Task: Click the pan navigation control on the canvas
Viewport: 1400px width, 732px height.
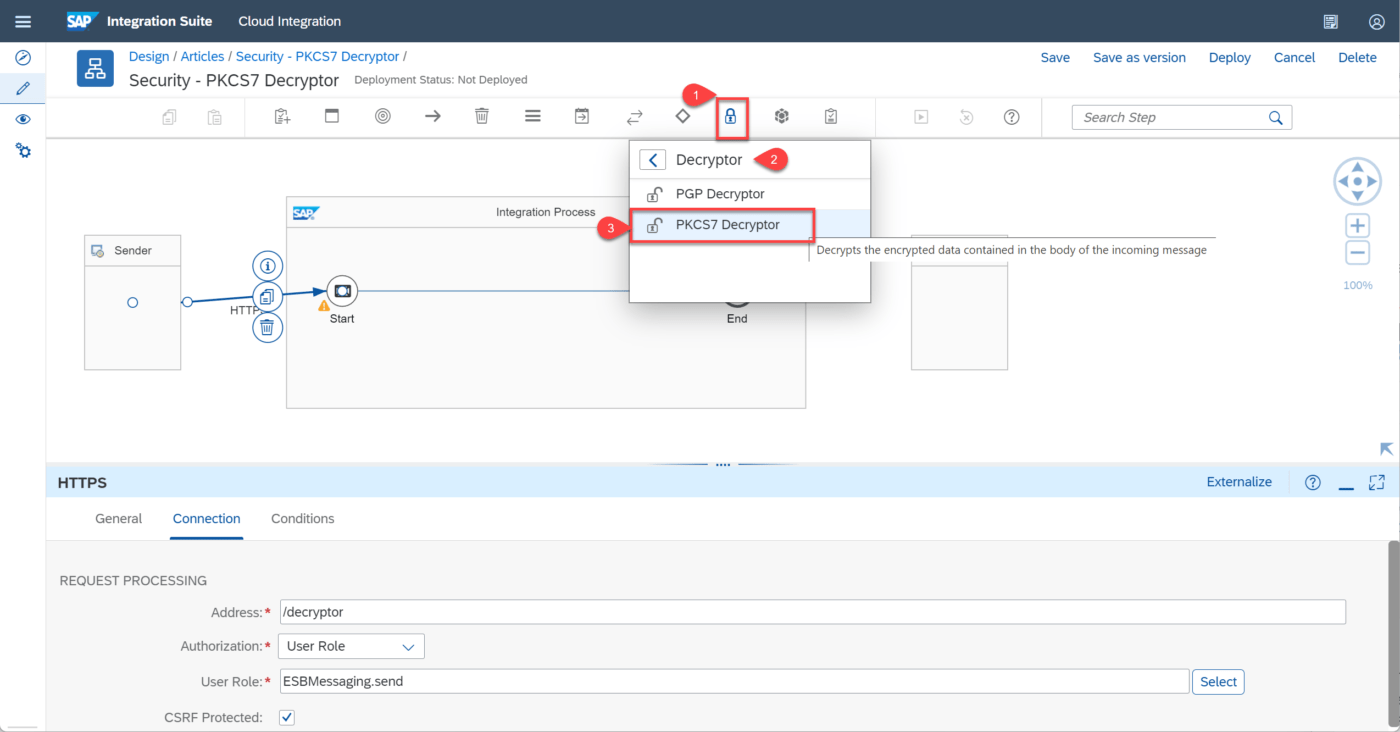Action: (x=1357, y=182)
